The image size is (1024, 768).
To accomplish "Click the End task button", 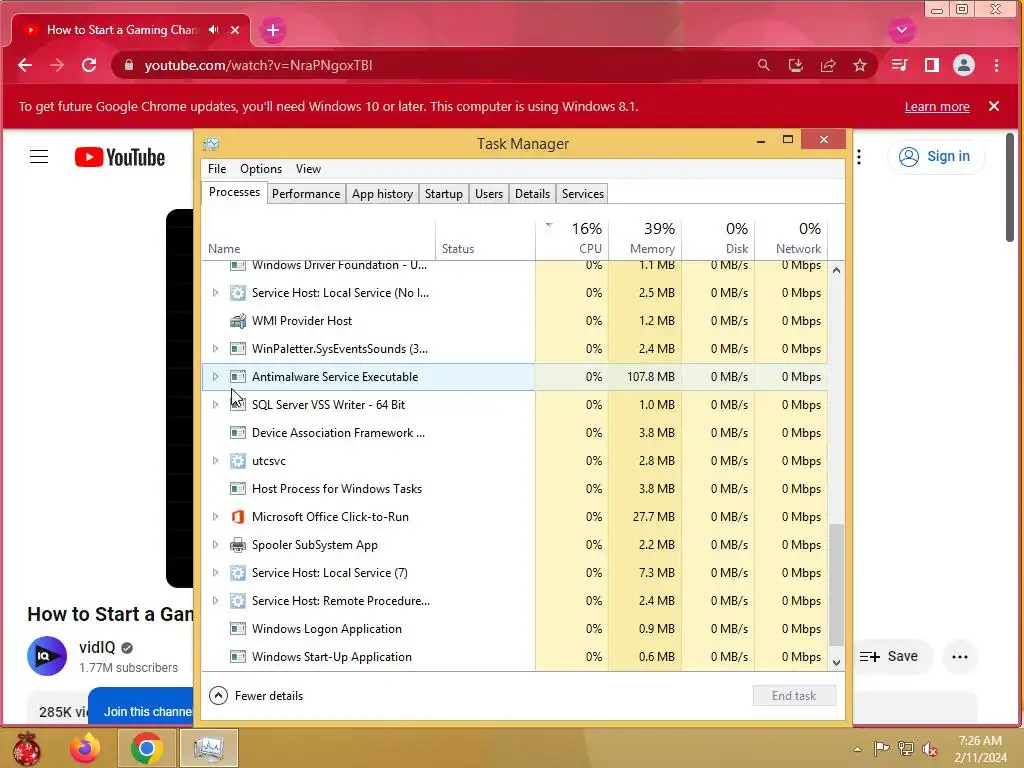I will click(794, 696).
